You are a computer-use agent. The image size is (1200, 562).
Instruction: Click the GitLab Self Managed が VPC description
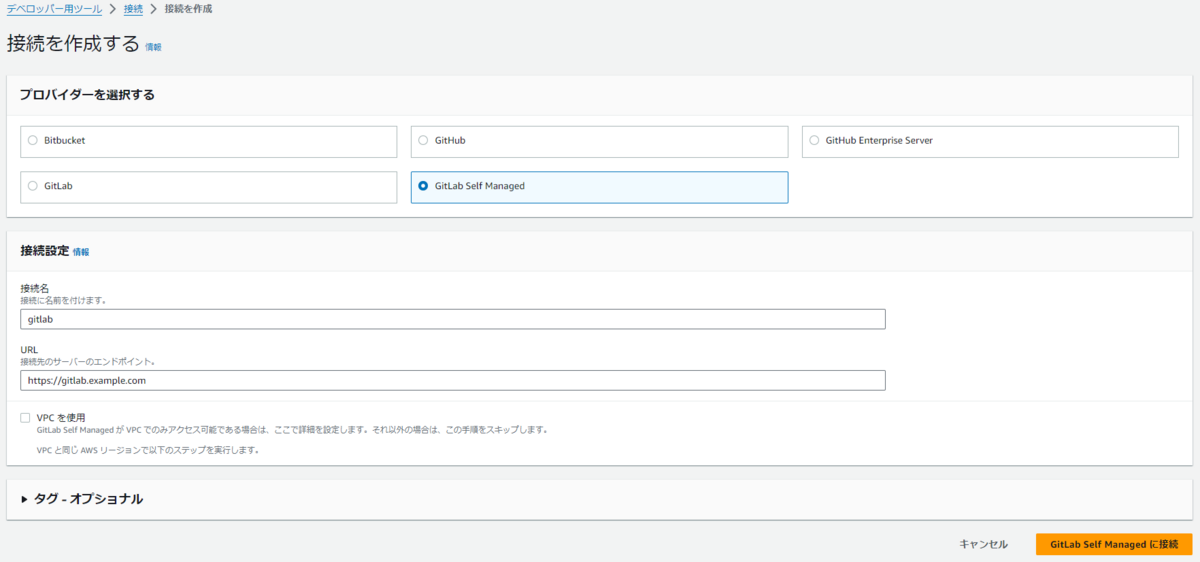[x=292, y=429]
